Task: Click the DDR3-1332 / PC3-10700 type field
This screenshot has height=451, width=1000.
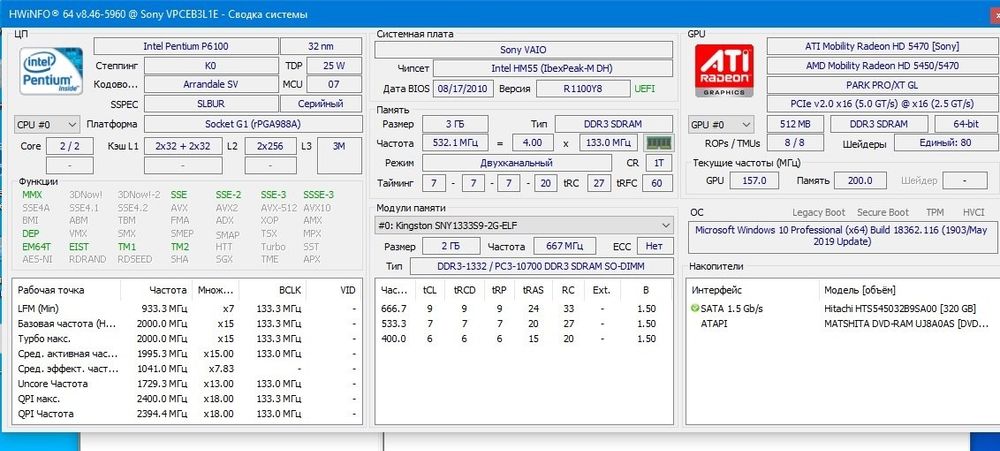Action: (541, 266)
